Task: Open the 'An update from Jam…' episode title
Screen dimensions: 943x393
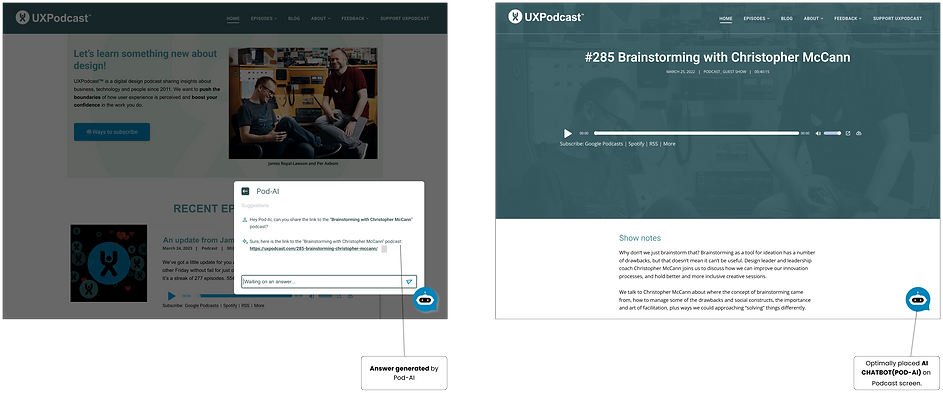Action: (x=198, y=240)
